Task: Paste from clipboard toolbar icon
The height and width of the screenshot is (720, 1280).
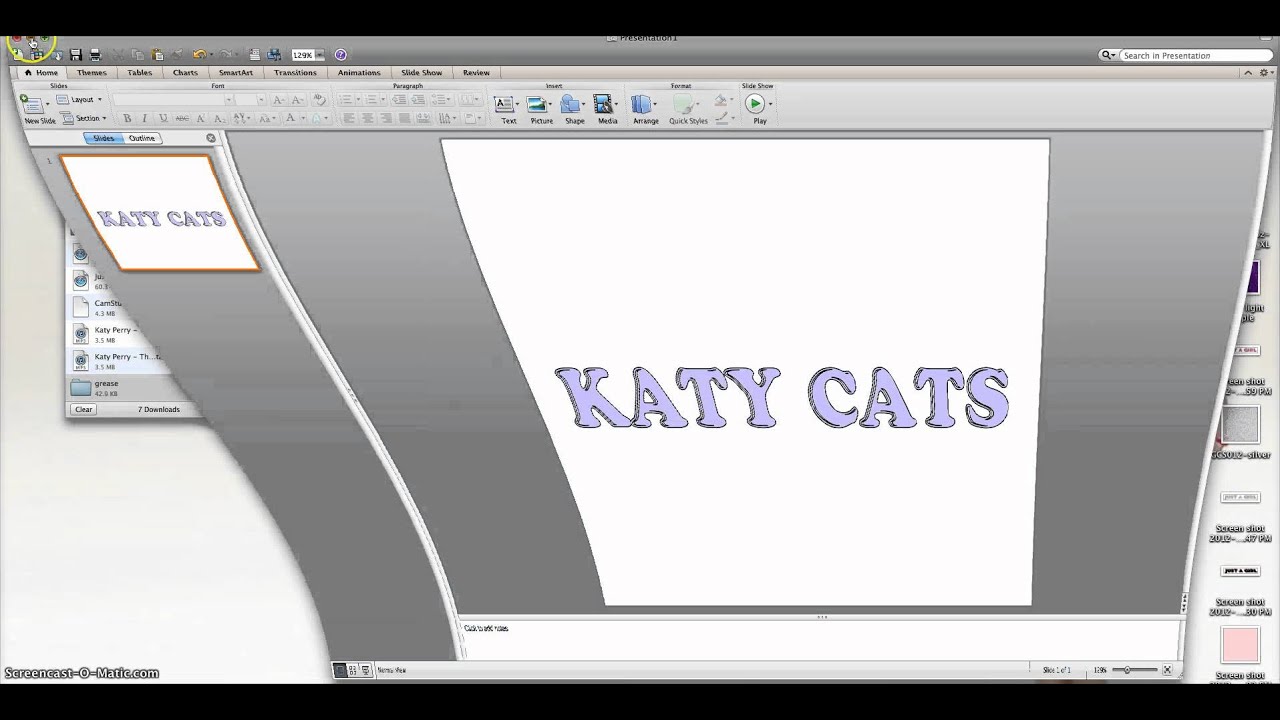Action: [157, 55]
